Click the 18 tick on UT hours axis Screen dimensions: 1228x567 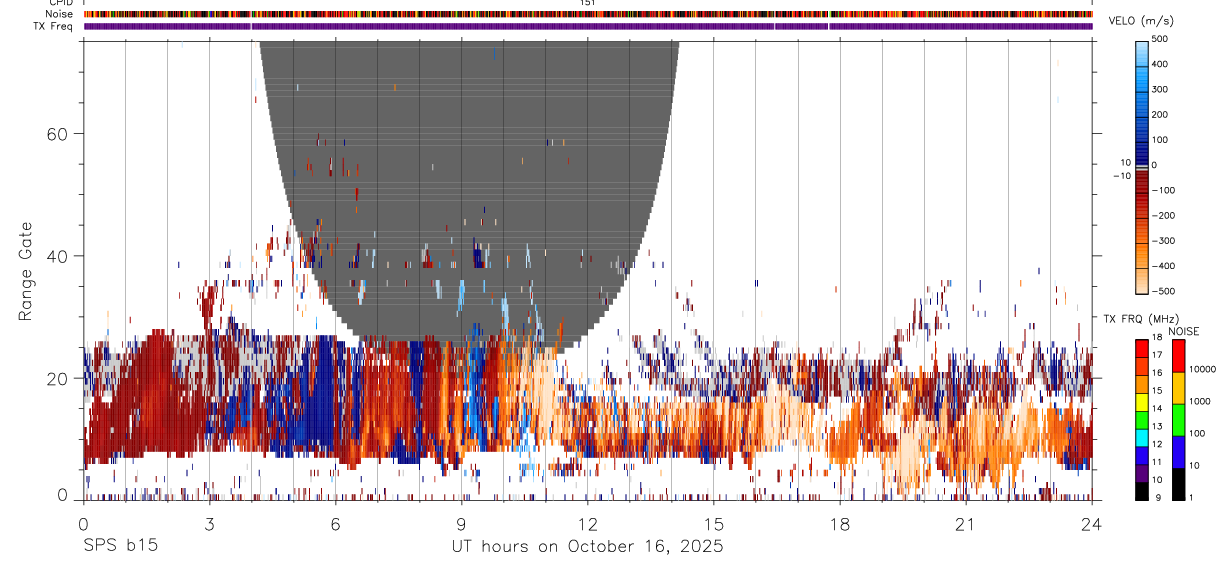coord(840,523)
